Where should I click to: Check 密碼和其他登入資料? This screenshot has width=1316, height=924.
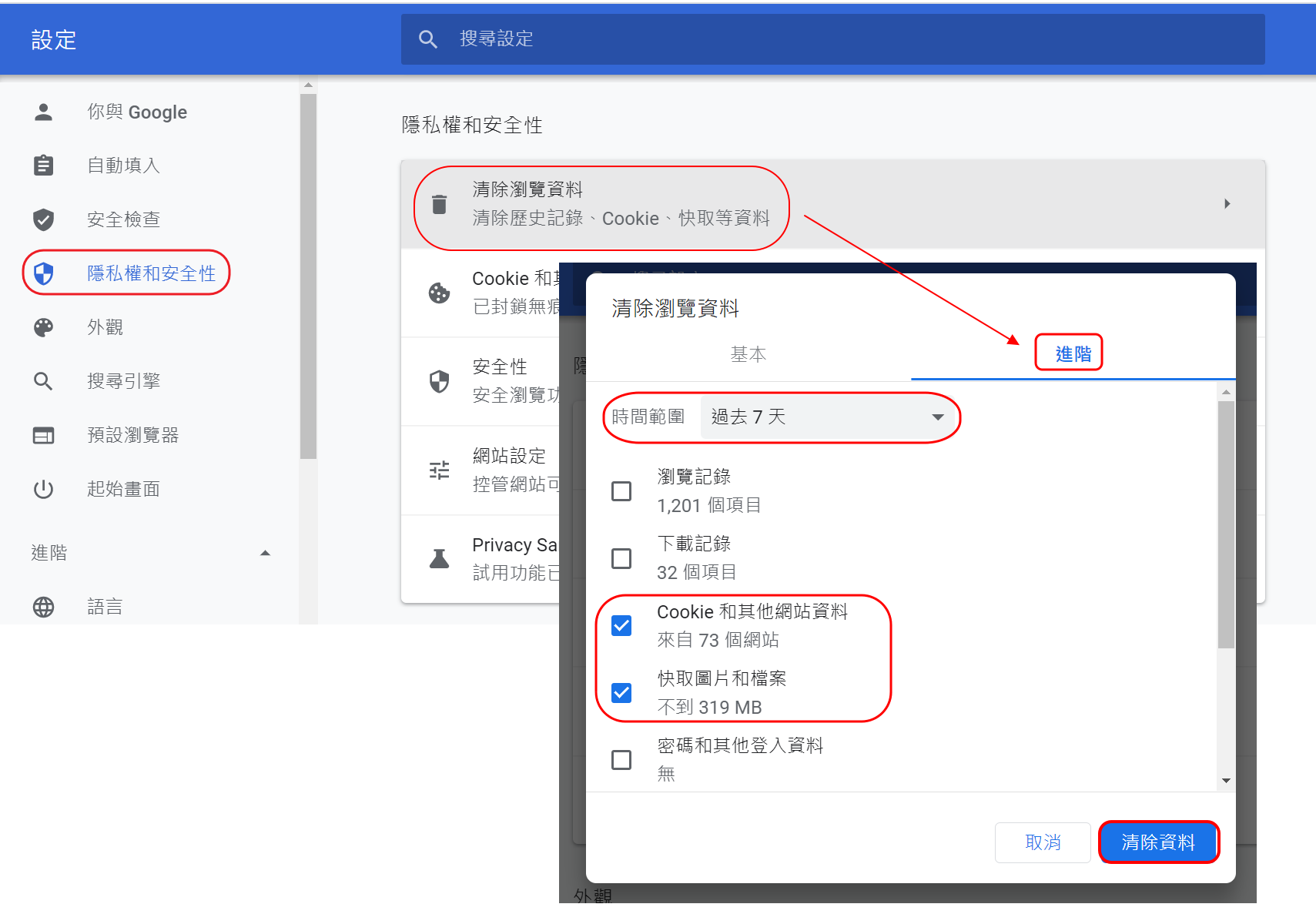[621, 759]
